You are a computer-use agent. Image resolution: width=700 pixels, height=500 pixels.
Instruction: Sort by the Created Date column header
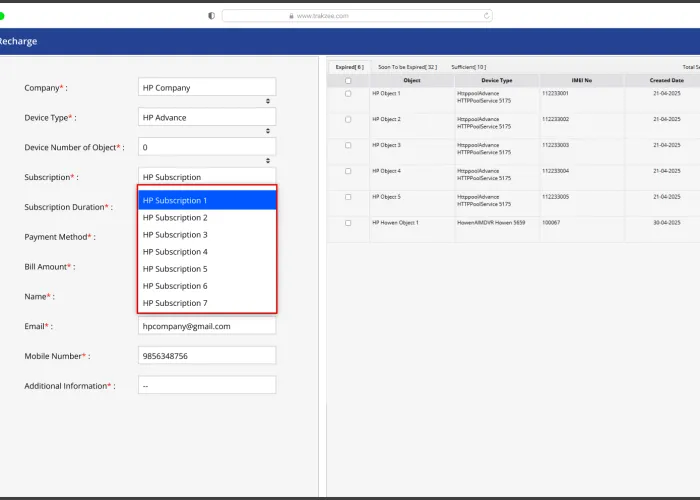(x=666, y=80)
